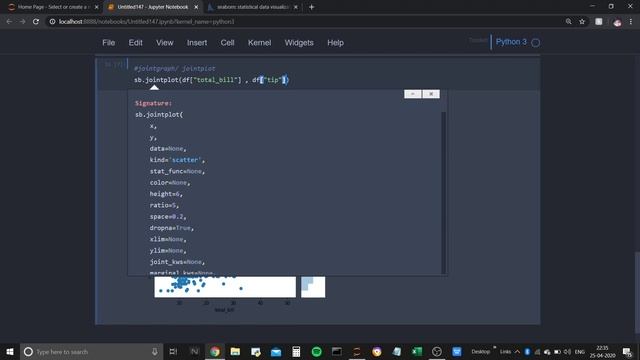640x360 pixels.
Task: Click the sb.jointplot code line in the cell
Action: (x=211, y=80)
